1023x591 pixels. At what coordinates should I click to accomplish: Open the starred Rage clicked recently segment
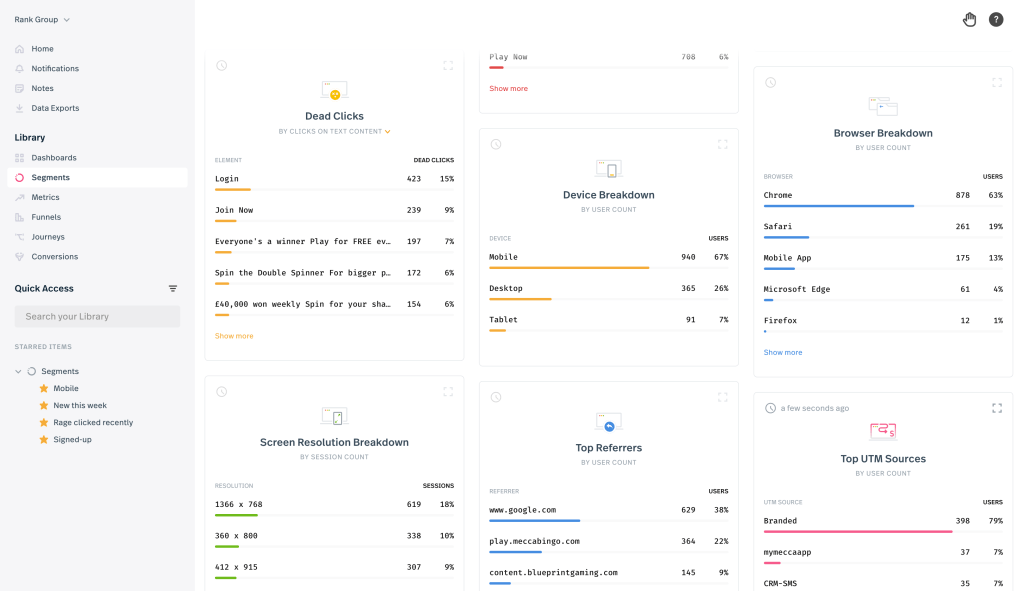[93, 422]
